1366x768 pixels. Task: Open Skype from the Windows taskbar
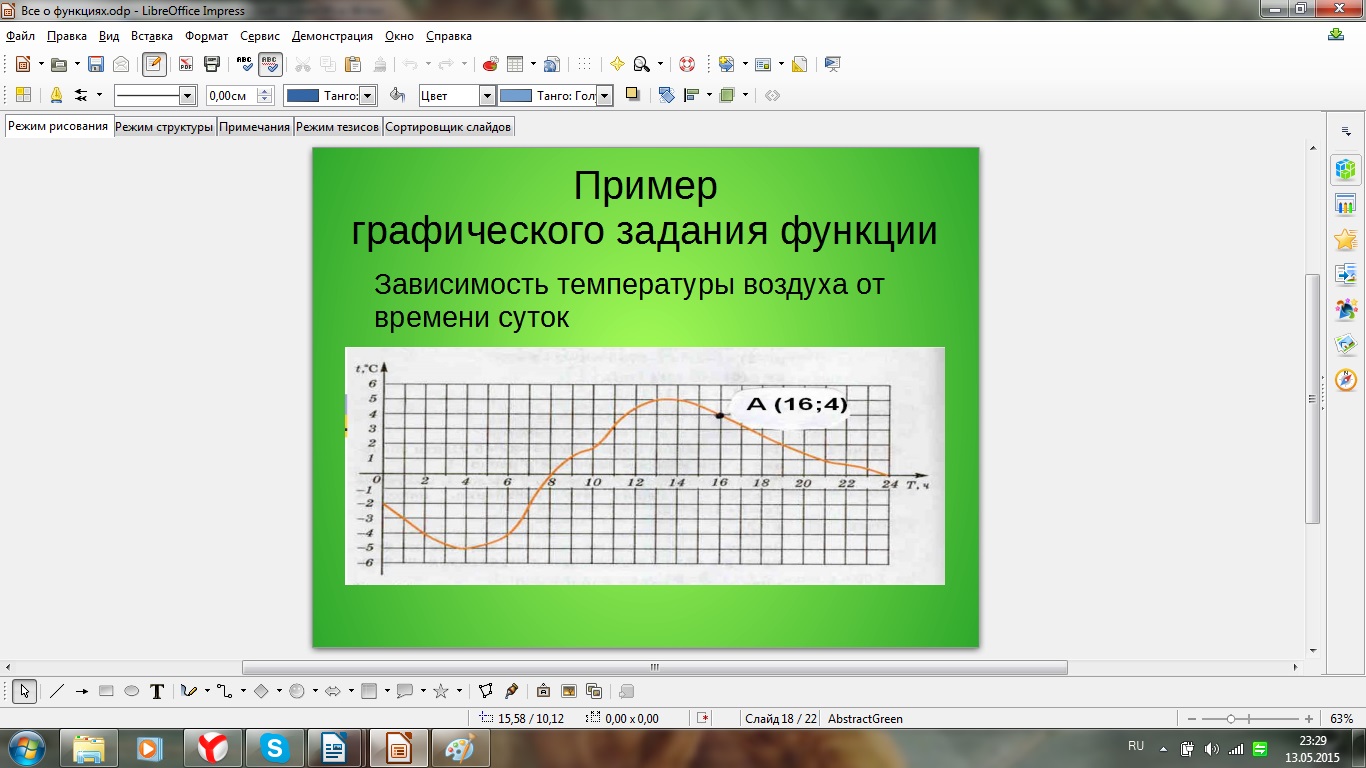(x=273, y=748)
